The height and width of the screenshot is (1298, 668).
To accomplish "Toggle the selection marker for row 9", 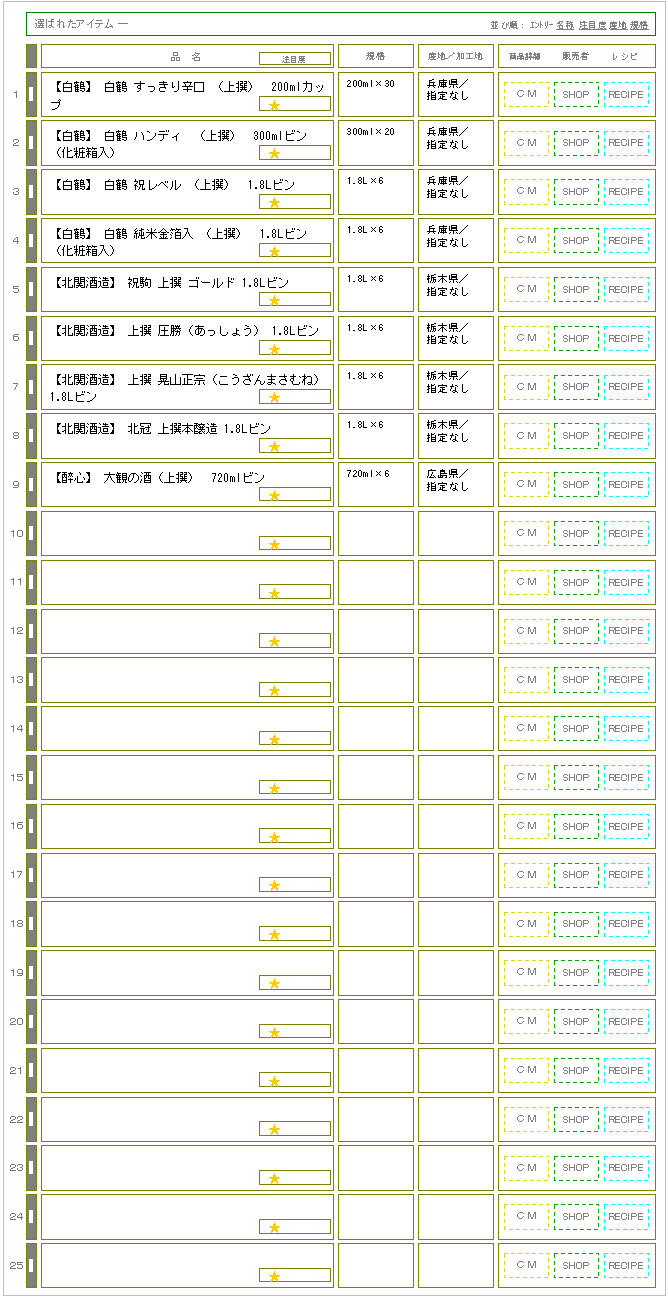I will (31, 485).
